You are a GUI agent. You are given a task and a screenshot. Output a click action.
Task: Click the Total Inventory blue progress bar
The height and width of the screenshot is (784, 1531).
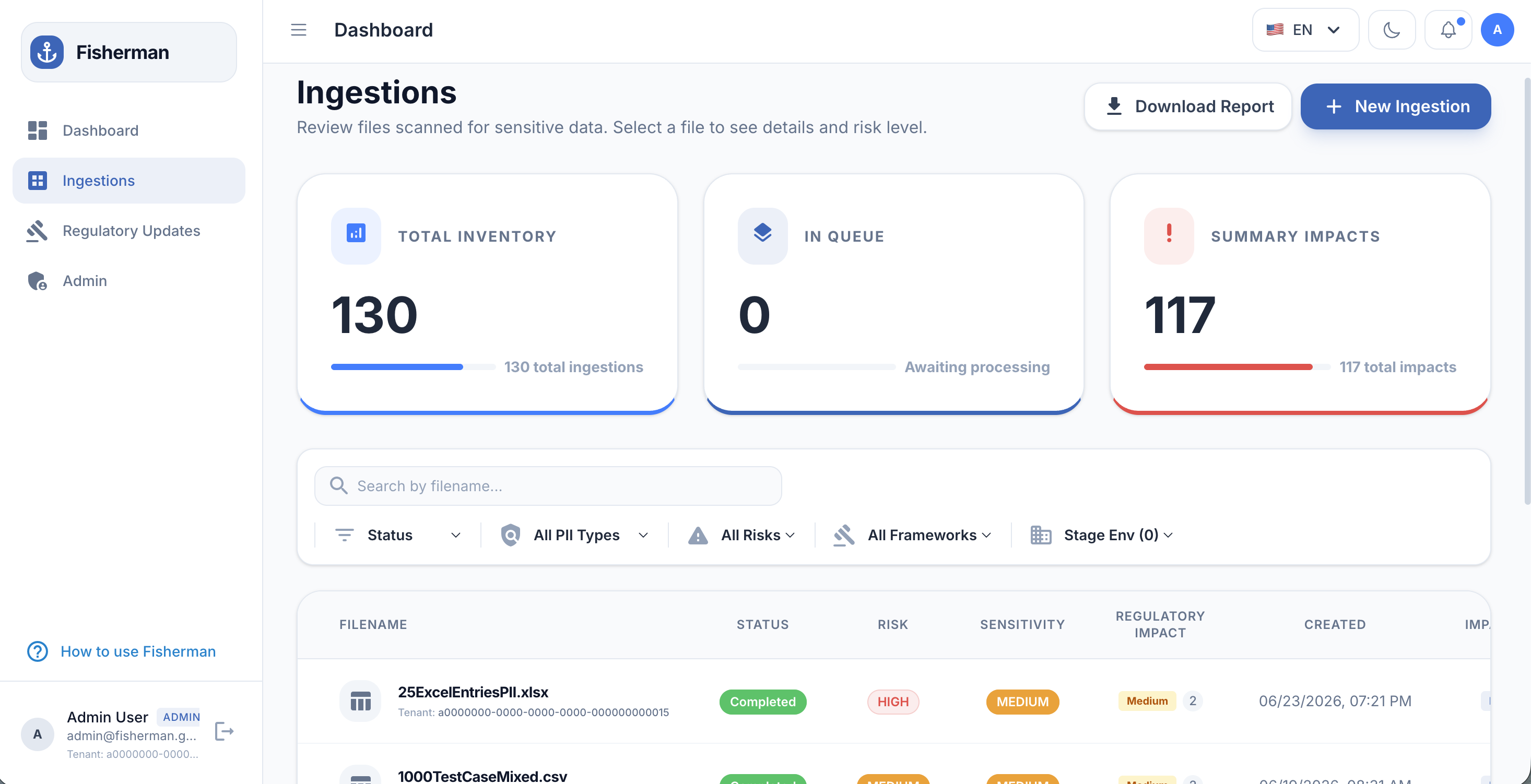coord(413,367)
